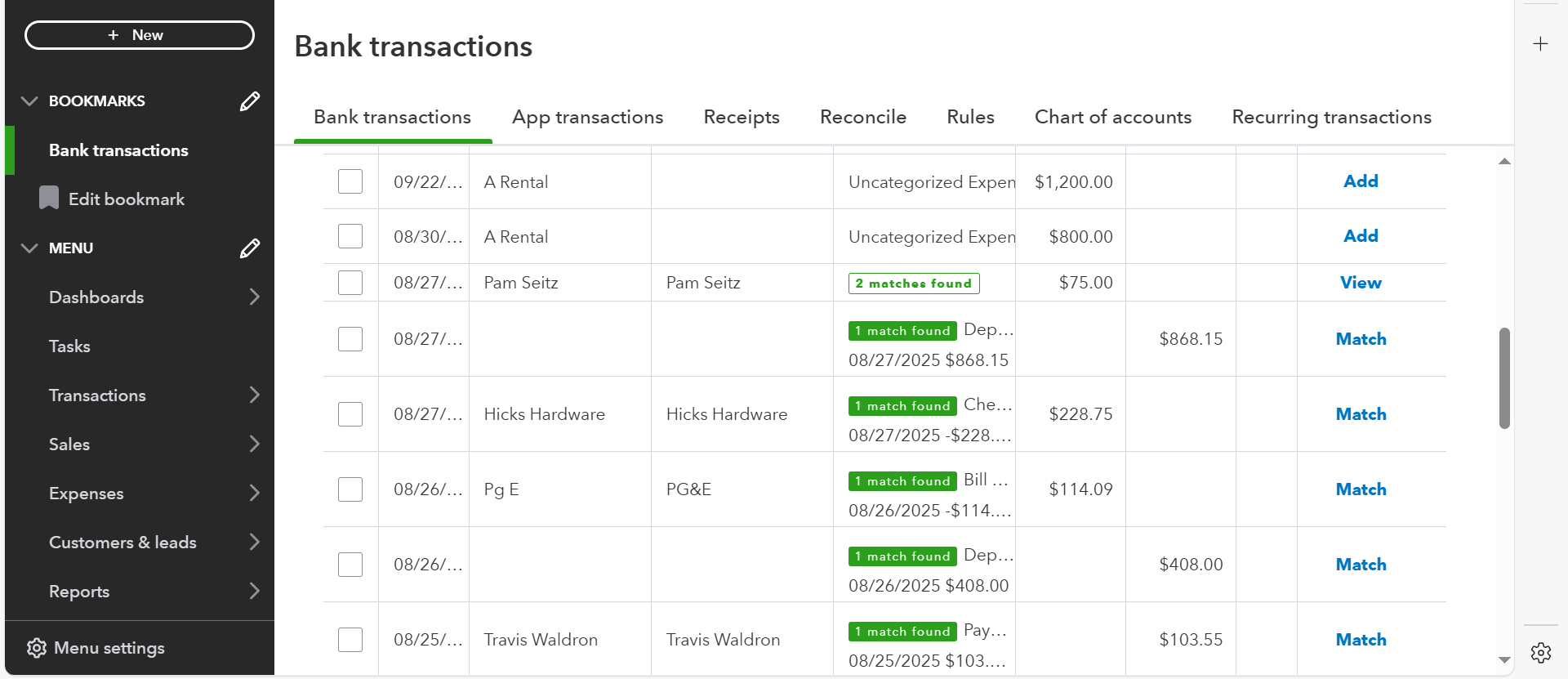Open the Chart of accounts tab
Viewport: 1568px width, 679px height.
click(1112, 117)
